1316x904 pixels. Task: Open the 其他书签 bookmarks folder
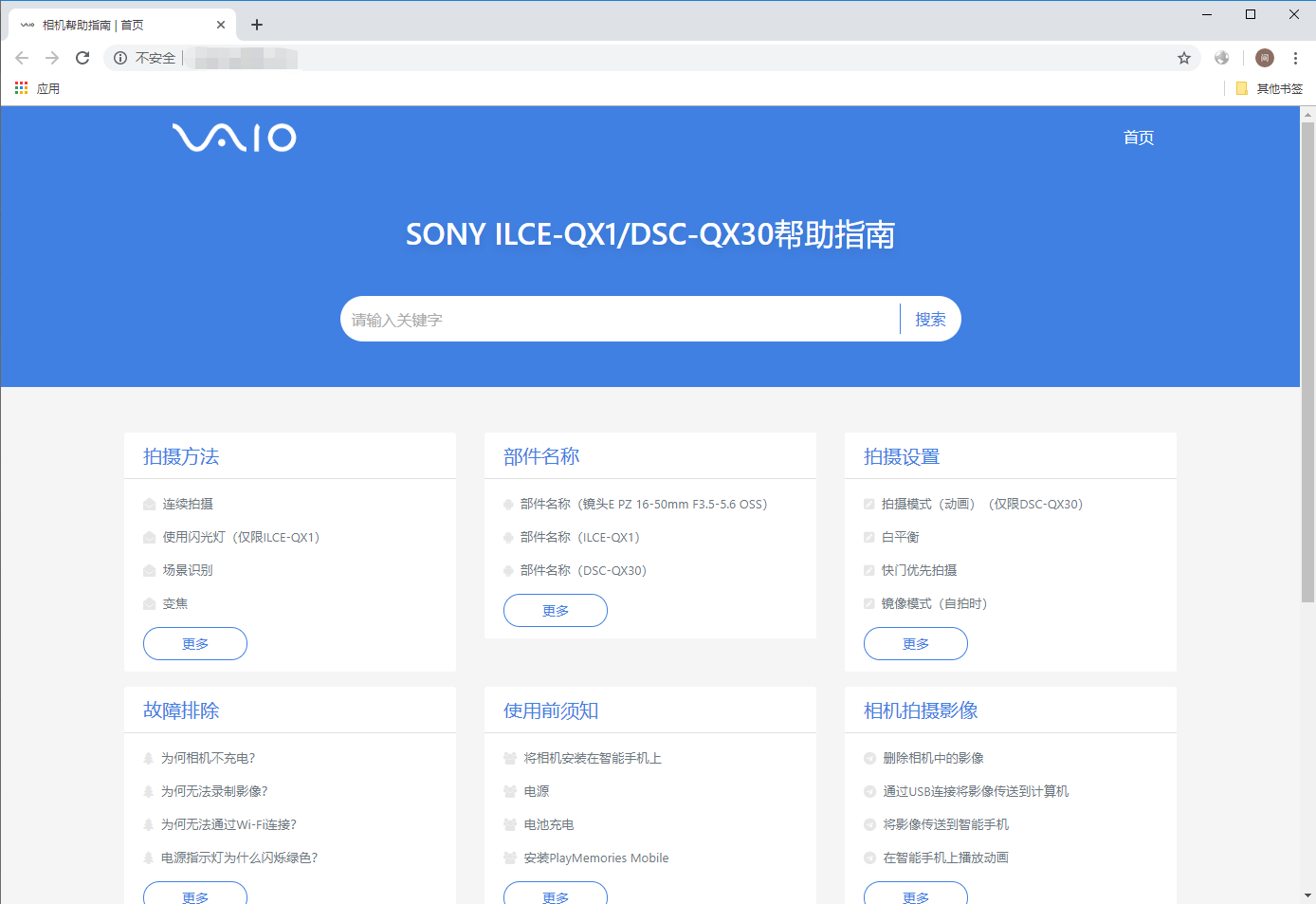1270,88
